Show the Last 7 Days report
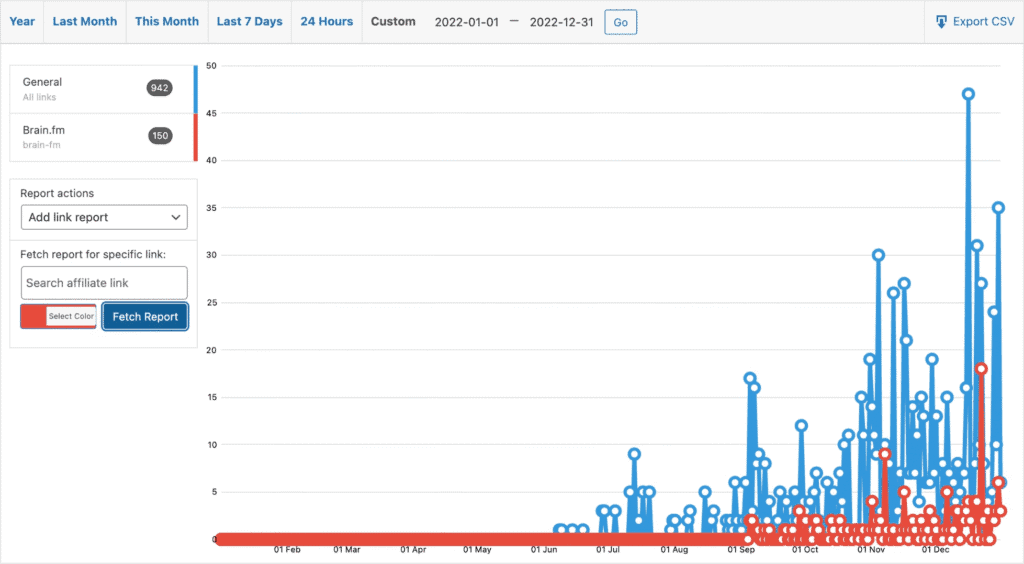Screen dimensions: 1024x564 tap(249, 21)
